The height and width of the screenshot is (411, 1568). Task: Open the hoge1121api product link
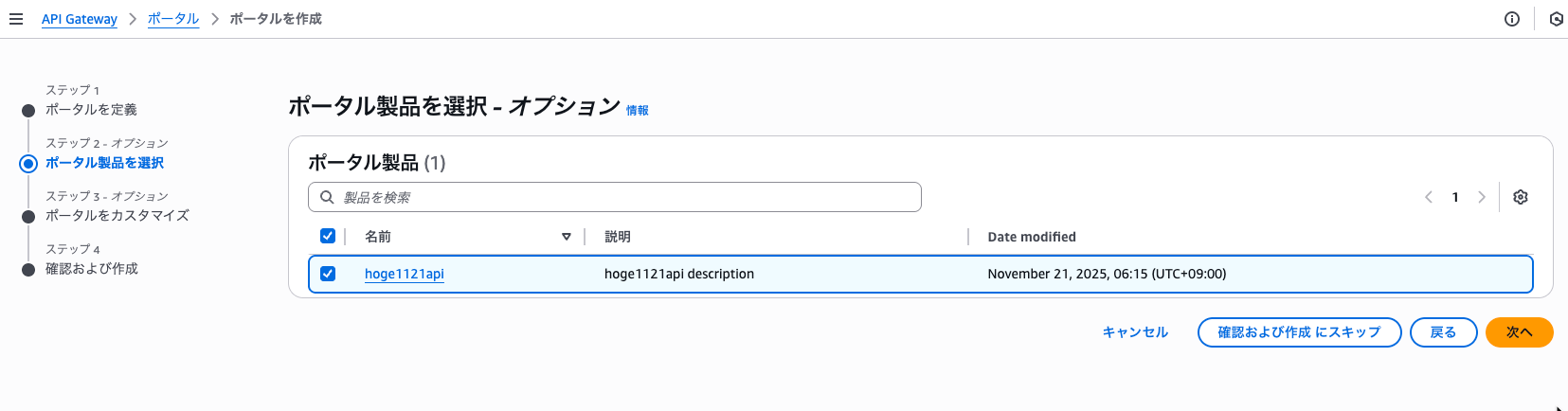[405, 274]
